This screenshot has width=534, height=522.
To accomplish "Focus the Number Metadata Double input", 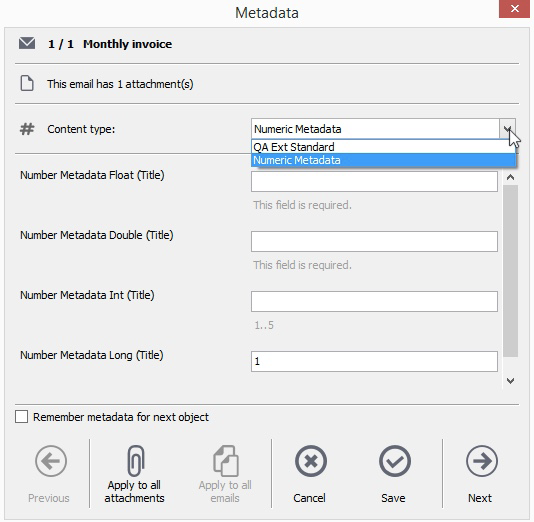I will (x=374, y=241).
